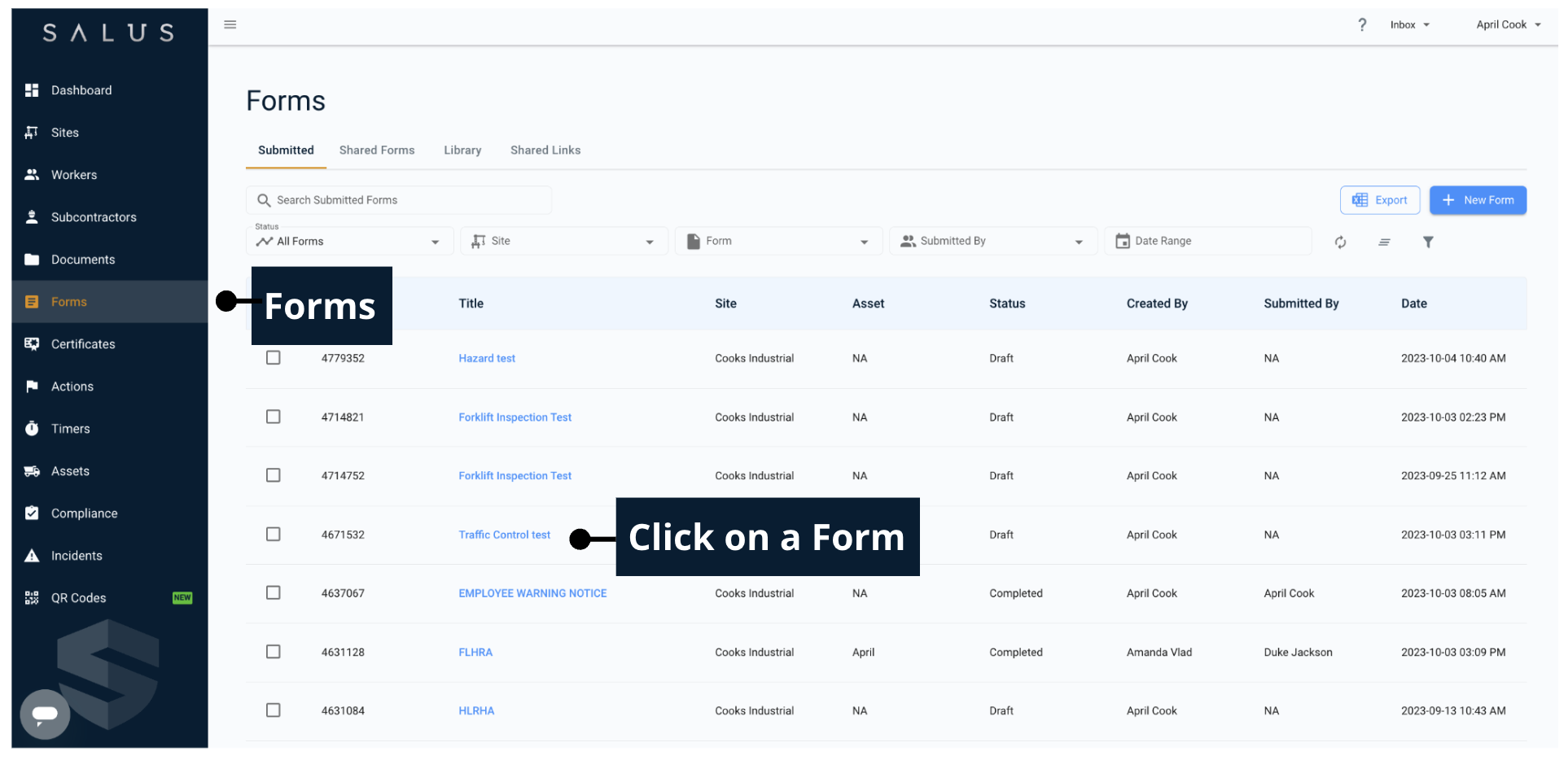
Task: Open Certificates from the sidebar
Action: pyautogui.click(x=83, y=344)
